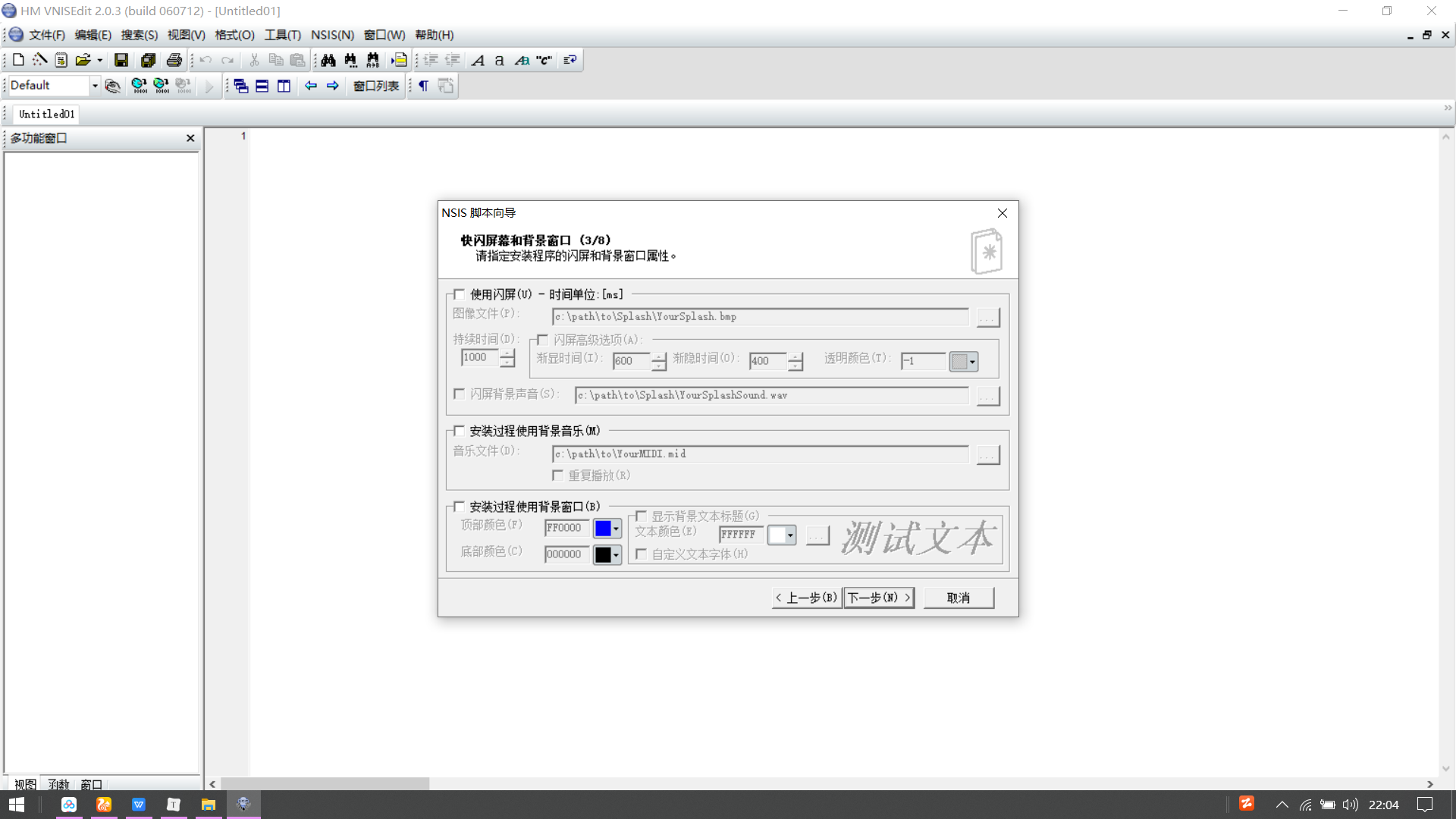
Task: Go to previous window blue arrow
Action: (x=311, y=86)
